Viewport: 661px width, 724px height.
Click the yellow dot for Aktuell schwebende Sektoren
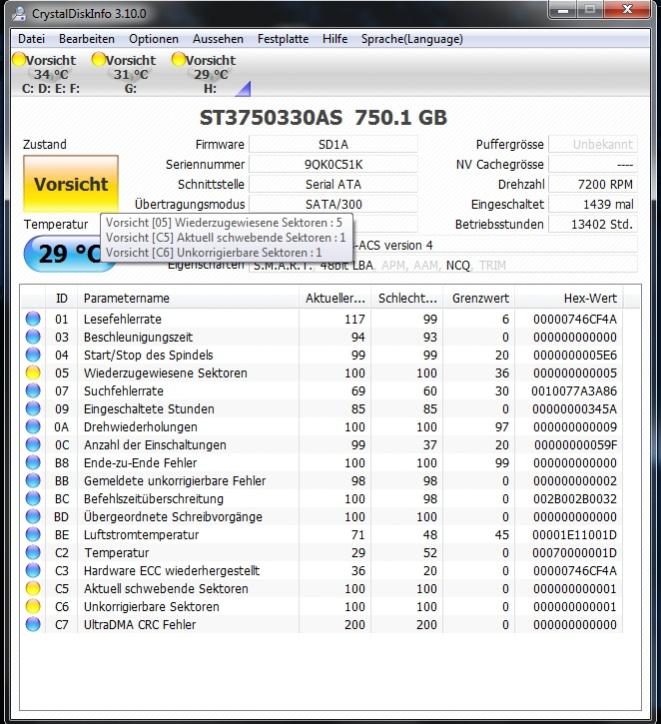click(x=33, y=589)
